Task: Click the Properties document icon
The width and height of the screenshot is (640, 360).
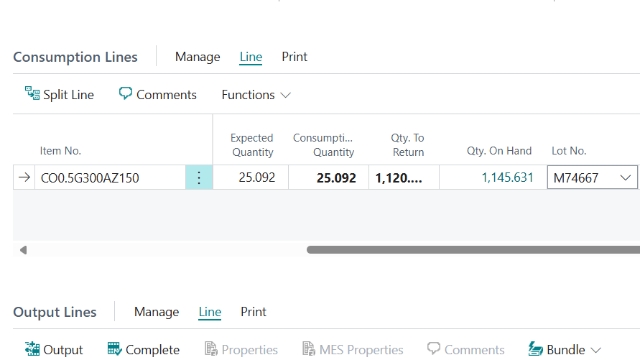Action: click(x=211, y=349)
